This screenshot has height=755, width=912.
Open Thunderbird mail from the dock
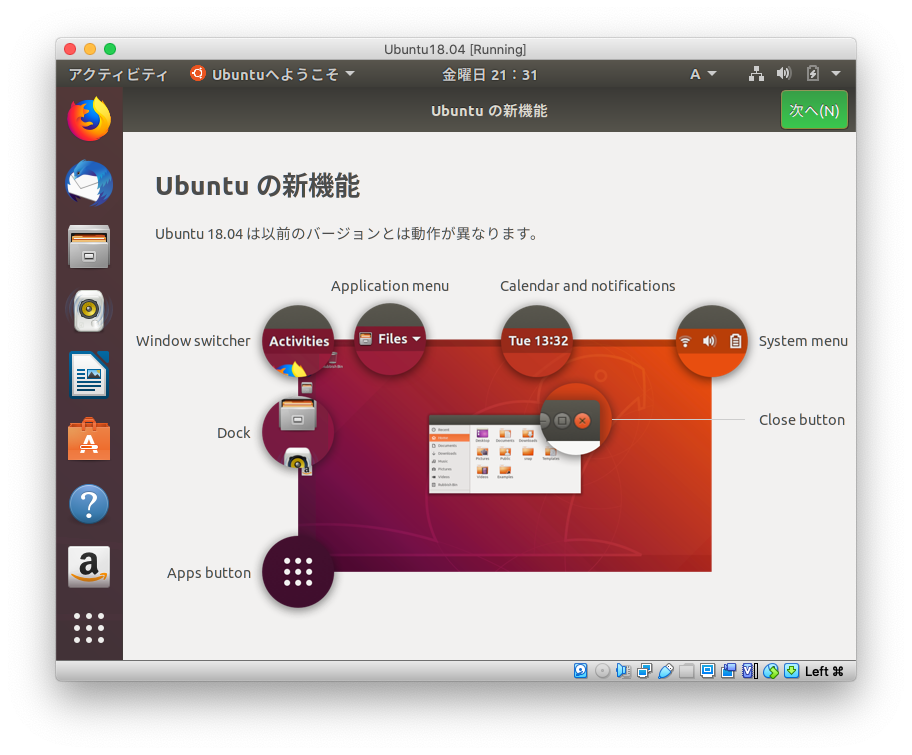pyautogui.click(x=89, y=183)
